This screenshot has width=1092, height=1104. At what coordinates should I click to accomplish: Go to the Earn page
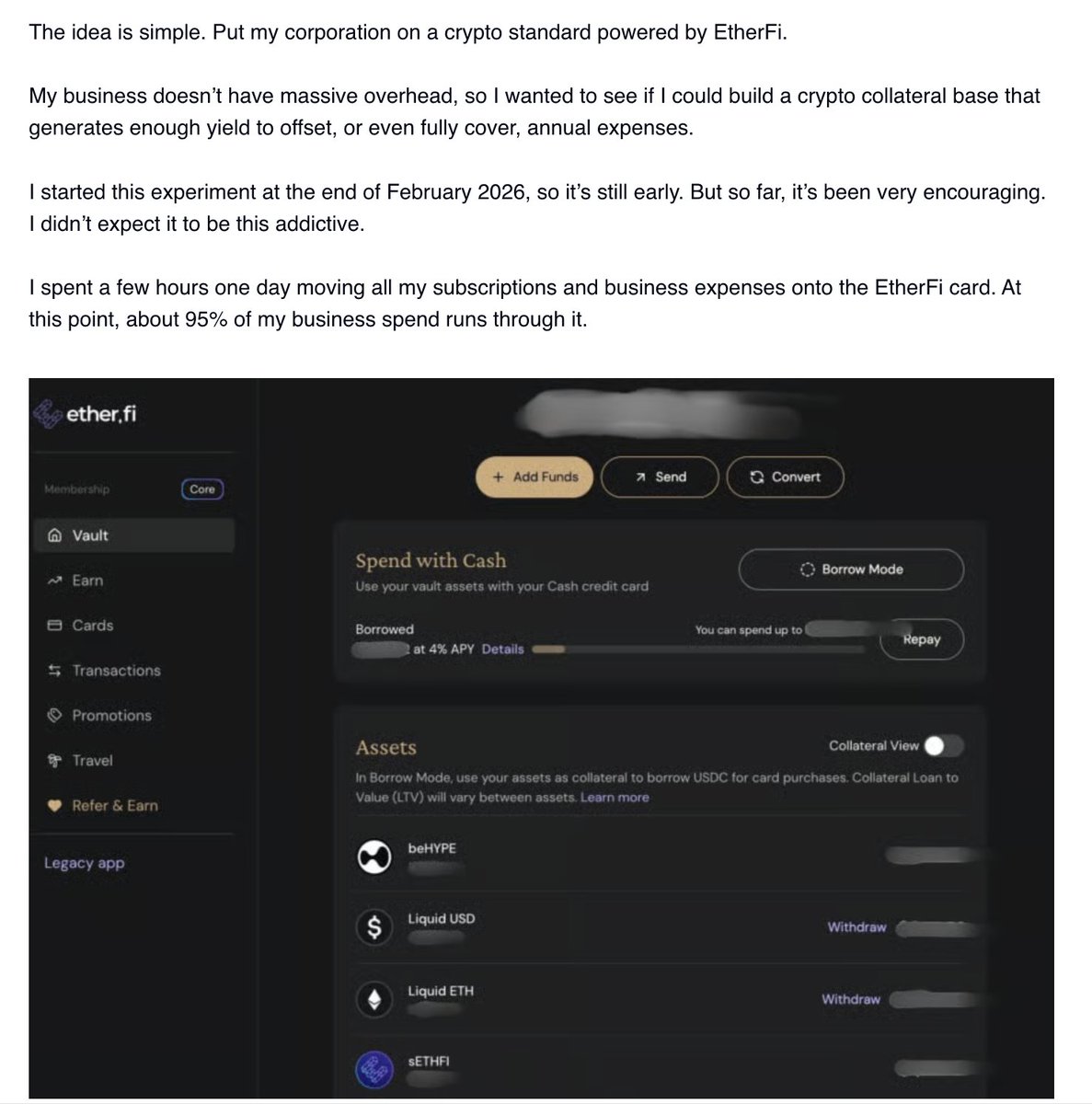tap(87, 581)
